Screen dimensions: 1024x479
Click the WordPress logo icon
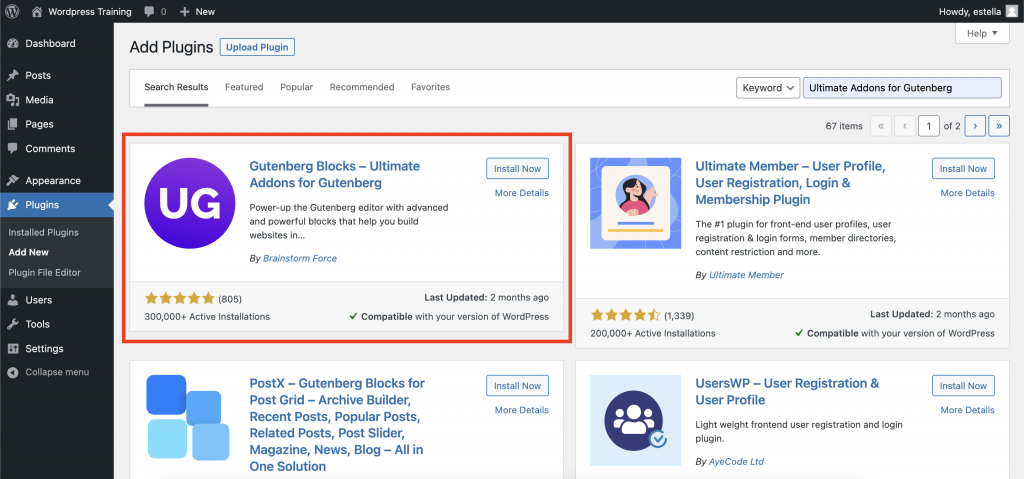[12, 11]
